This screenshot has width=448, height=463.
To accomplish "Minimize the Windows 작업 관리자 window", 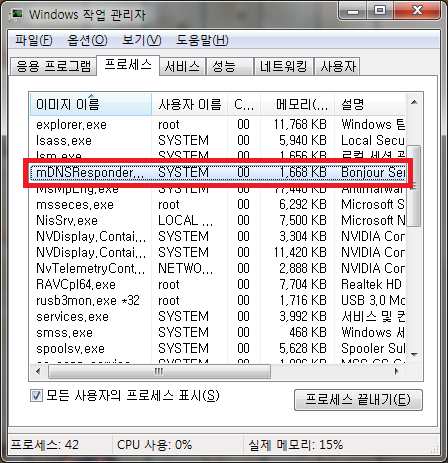I will 353,11.
